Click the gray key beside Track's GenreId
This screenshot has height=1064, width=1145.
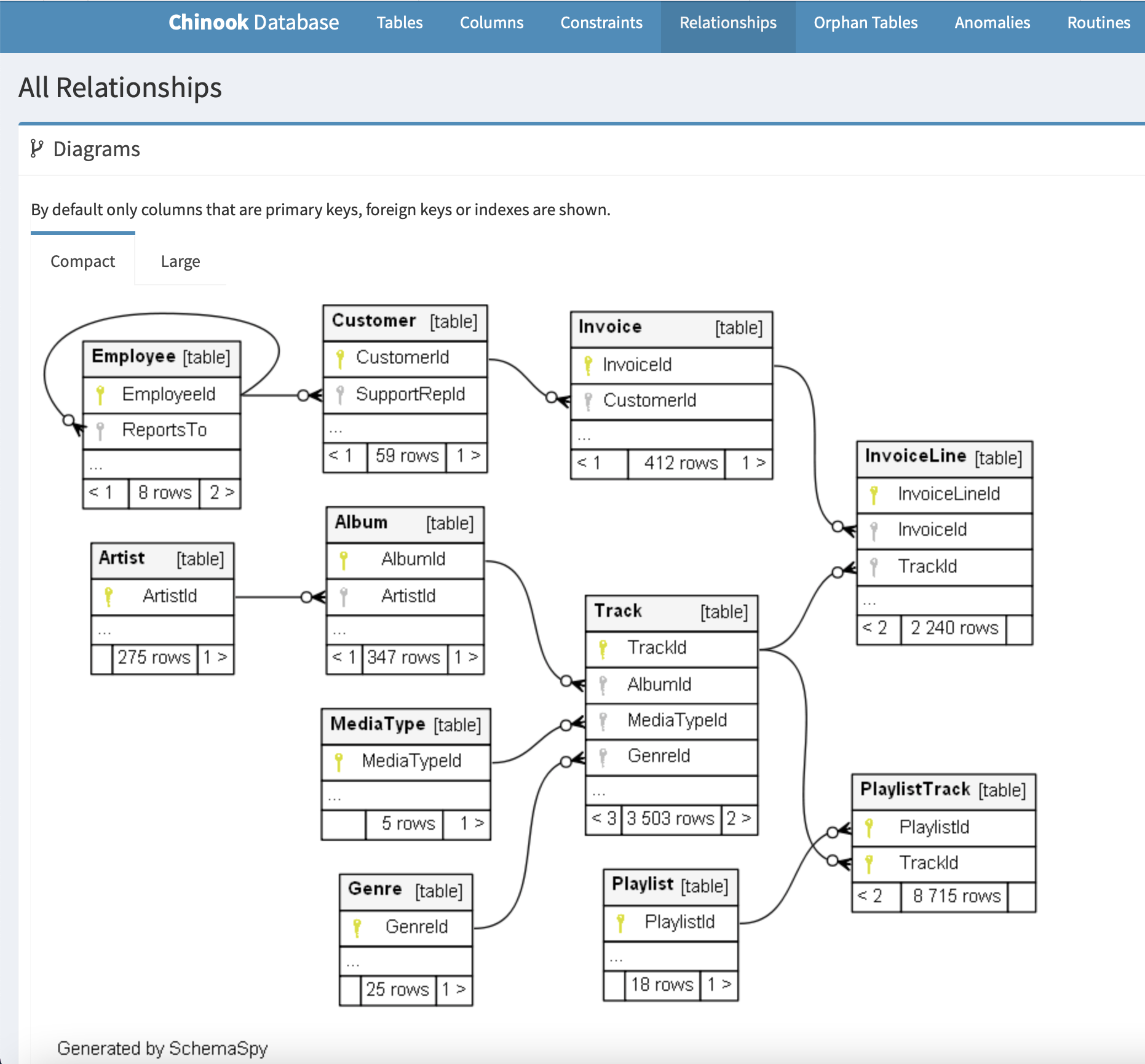tap(603, 756)
